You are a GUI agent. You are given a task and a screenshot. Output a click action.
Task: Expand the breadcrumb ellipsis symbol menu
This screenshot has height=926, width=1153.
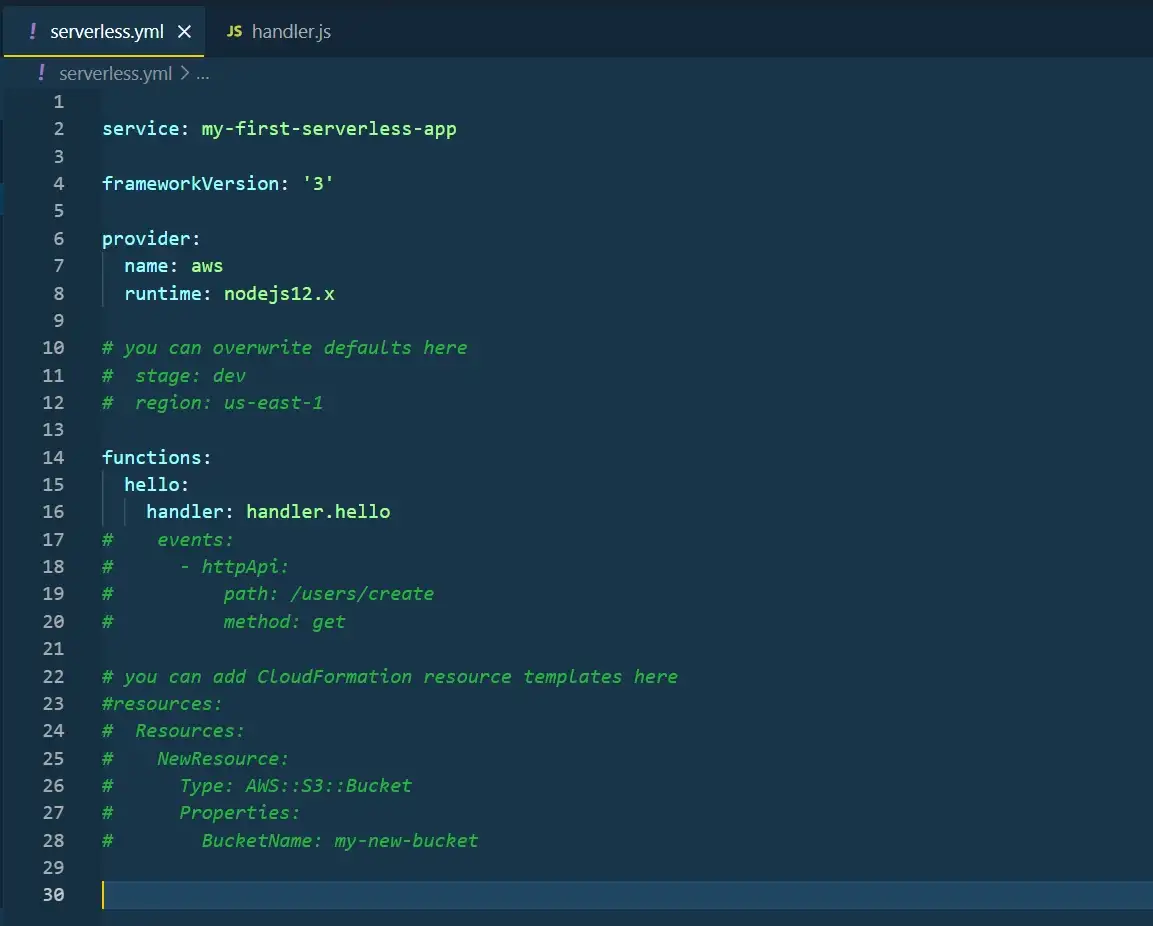point(202,73)
